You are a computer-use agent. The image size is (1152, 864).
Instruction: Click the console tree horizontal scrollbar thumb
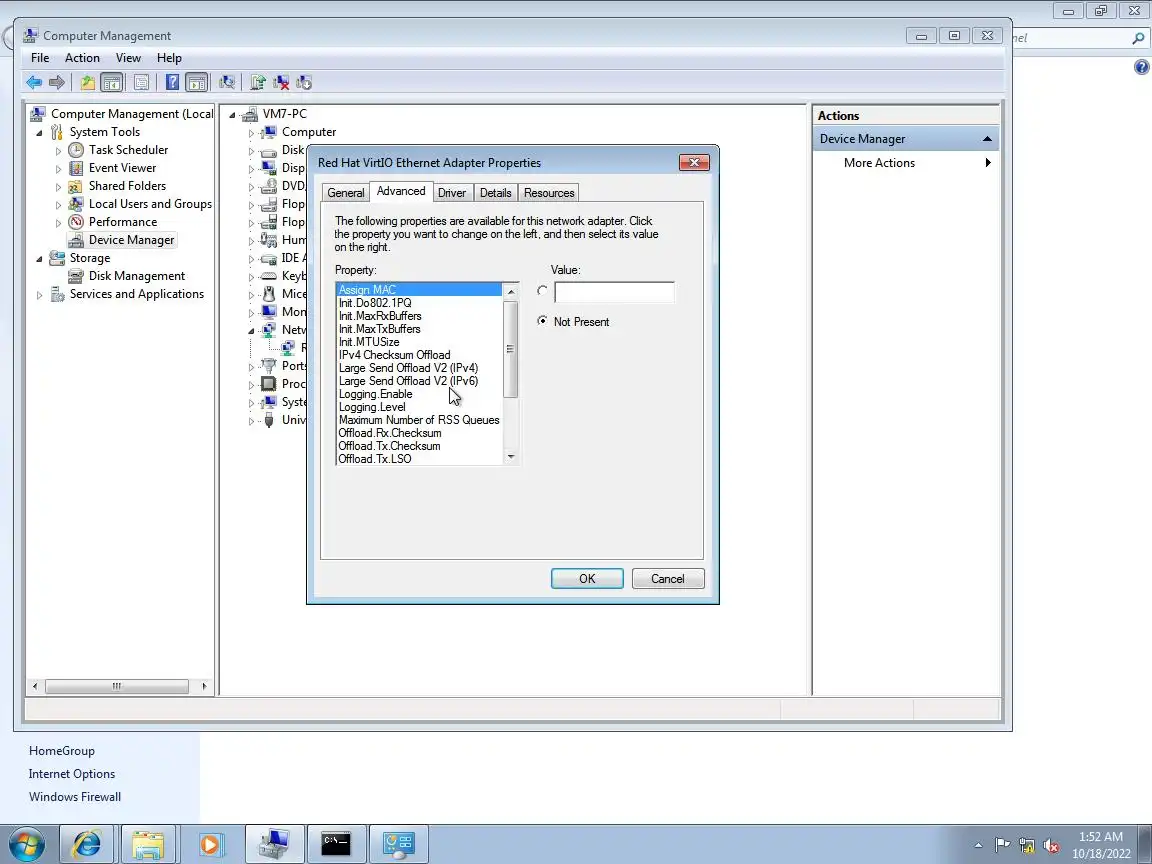[117, 686]
